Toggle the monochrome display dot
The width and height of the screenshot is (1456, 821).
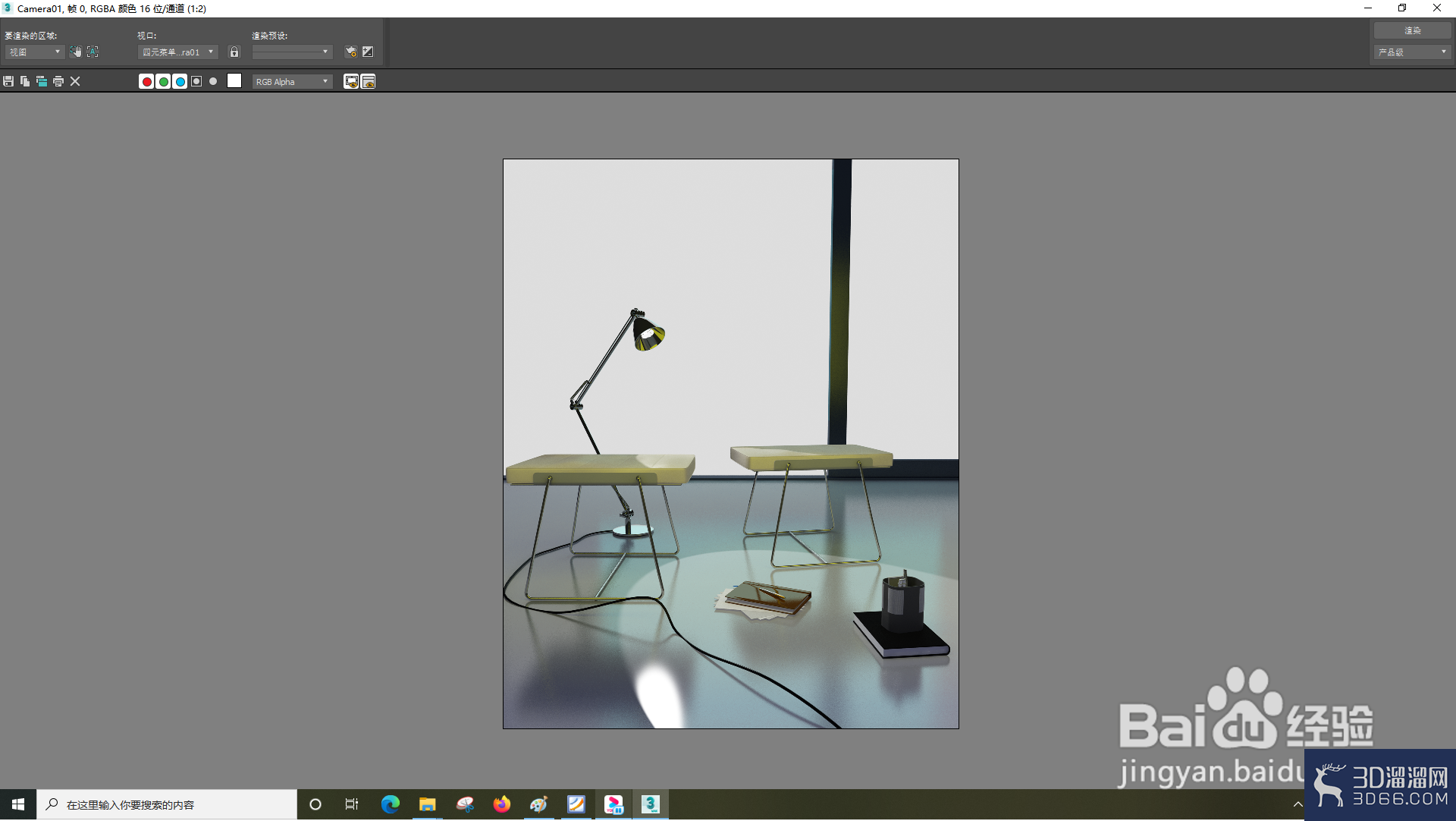point(213,82)
